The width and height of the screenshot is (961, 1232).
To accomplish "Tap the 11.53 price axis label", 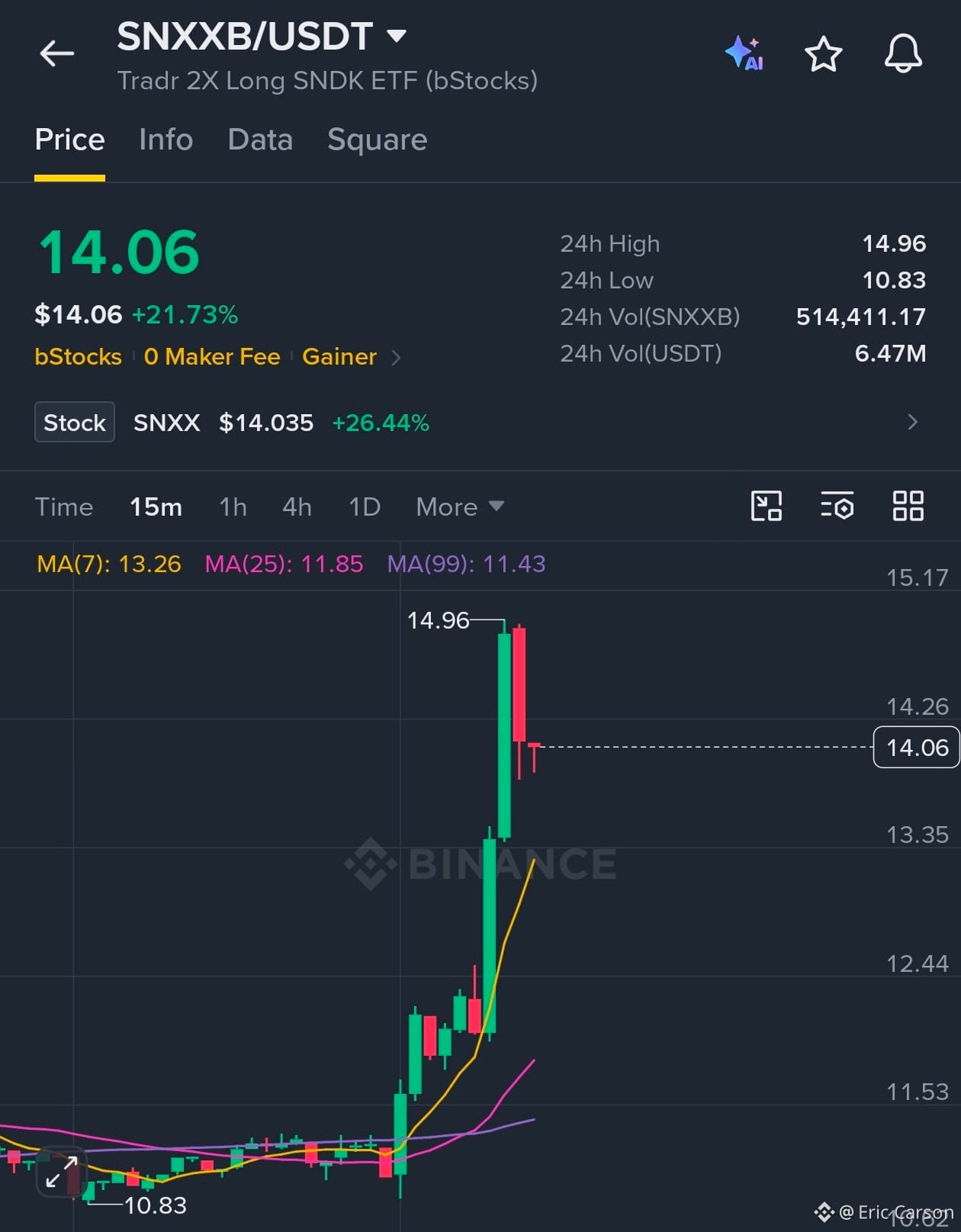I will [x=917, y=1092].
